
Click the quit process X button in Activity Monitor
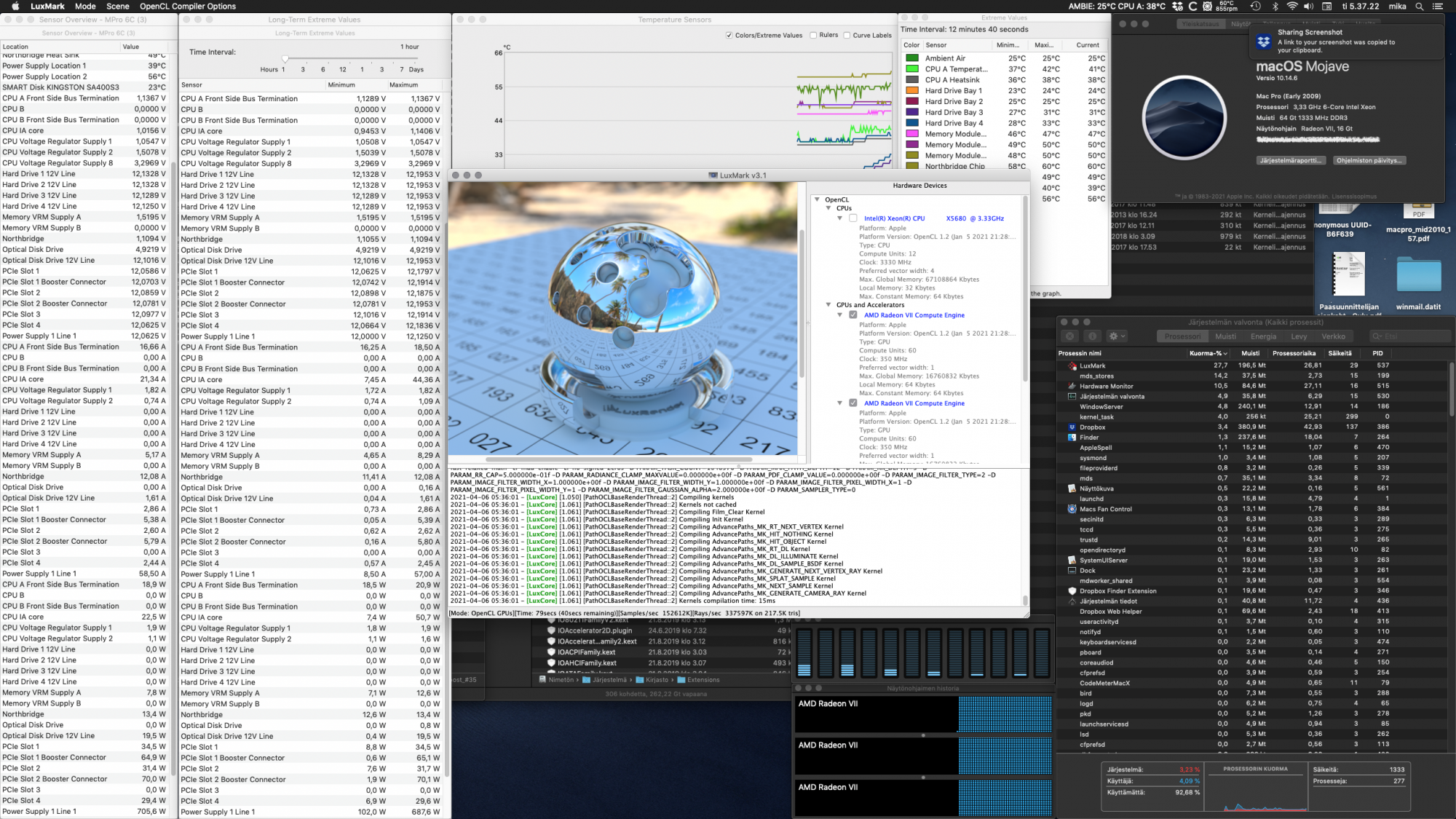[1069, 336]
